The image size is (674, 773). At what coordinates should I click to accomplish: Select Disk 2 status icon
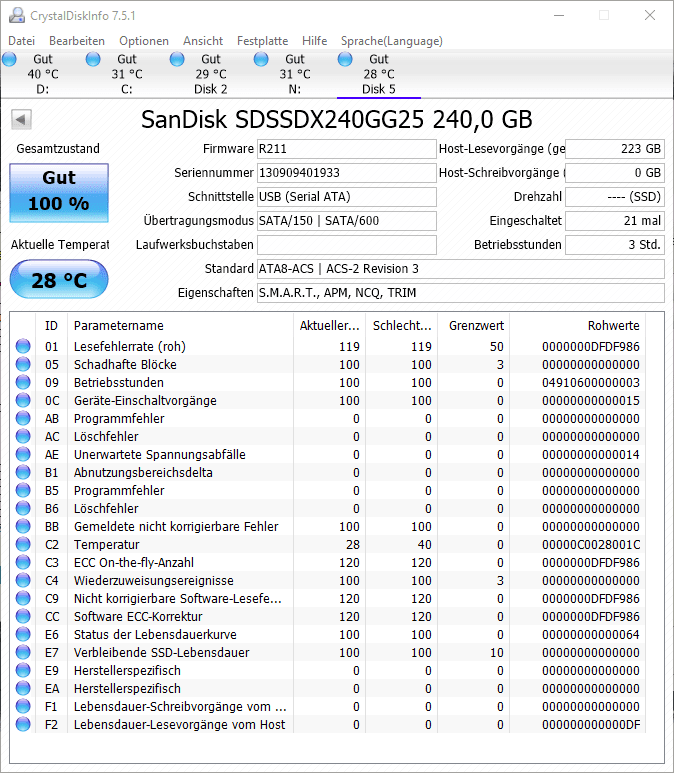pyautogui.click(x=177, y=59)
